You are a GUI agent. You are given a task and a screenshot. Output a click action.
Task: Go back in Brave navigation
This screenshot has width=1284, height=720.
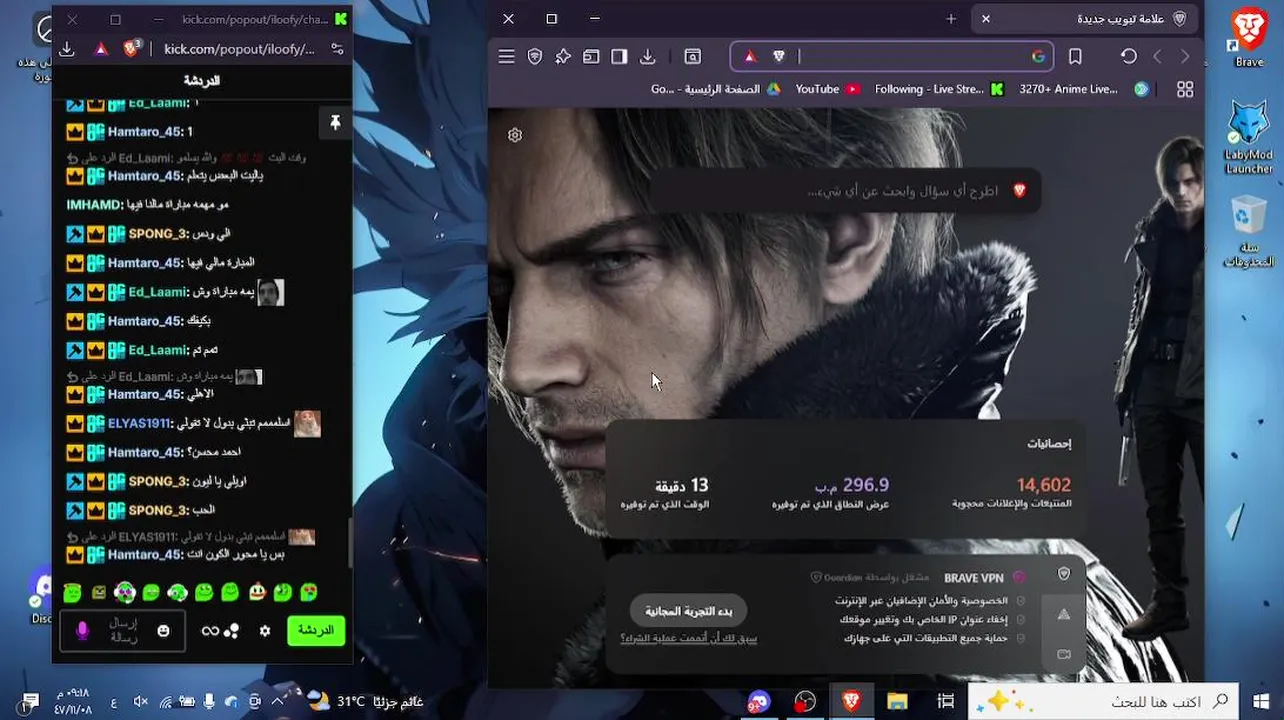(1157, 57)
